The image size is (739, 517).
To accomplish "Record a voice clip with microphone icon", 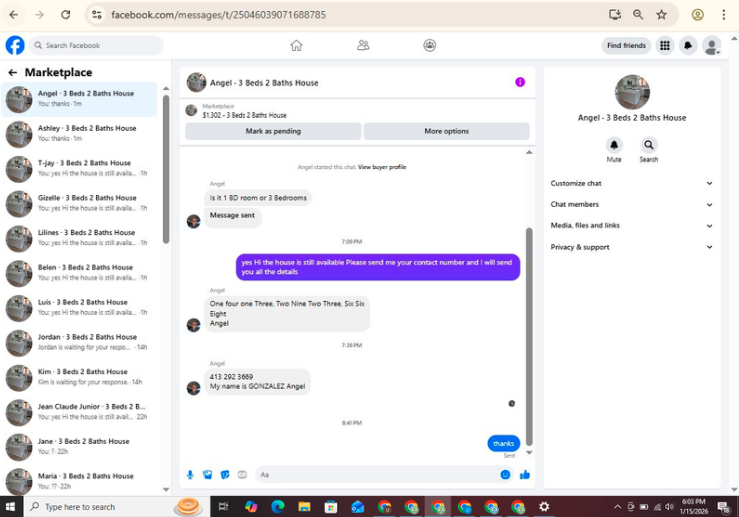I will tap(190, 475).
